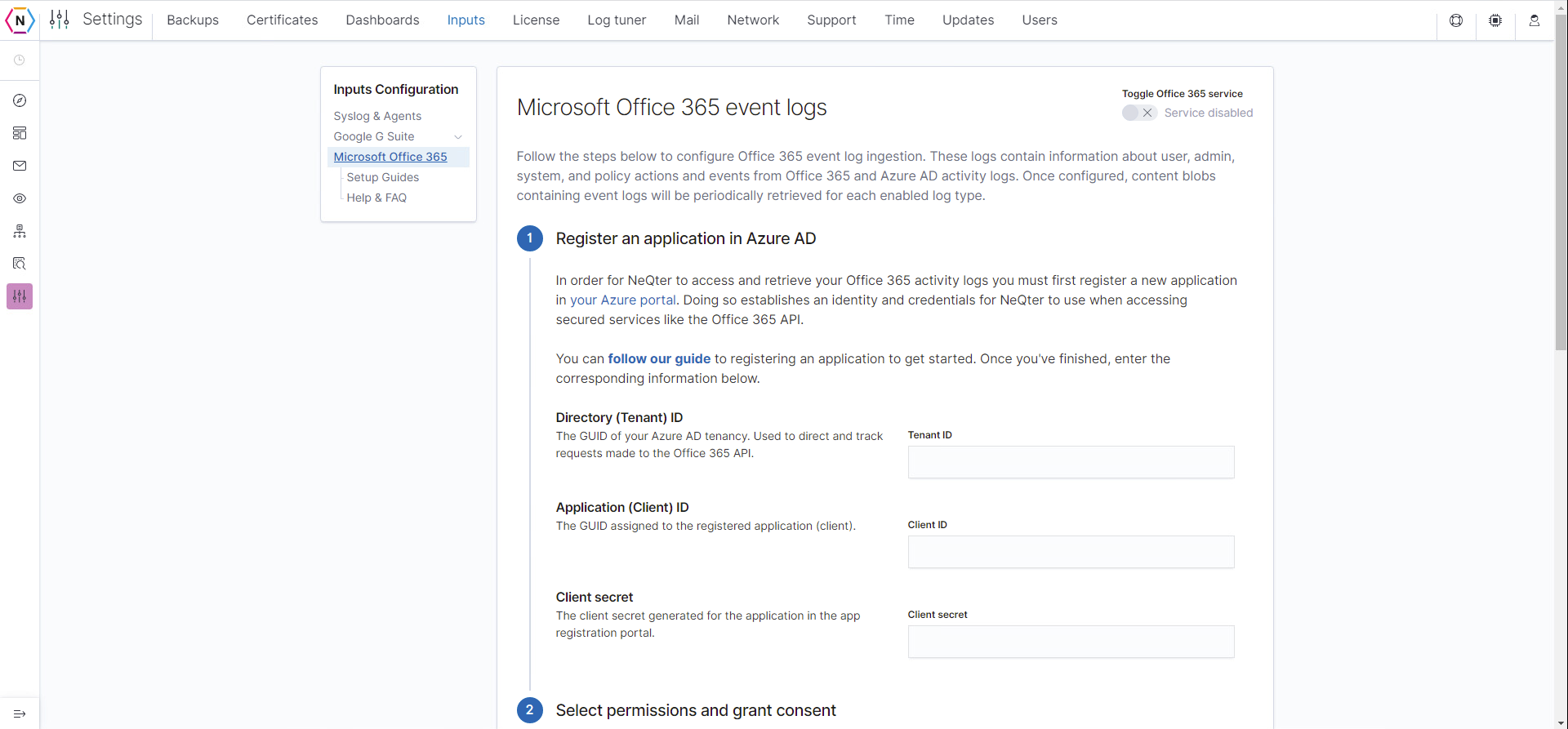This screenshot has height=729, width=1568.
Task: Open the Users tab
Action: click(1040, 20)
